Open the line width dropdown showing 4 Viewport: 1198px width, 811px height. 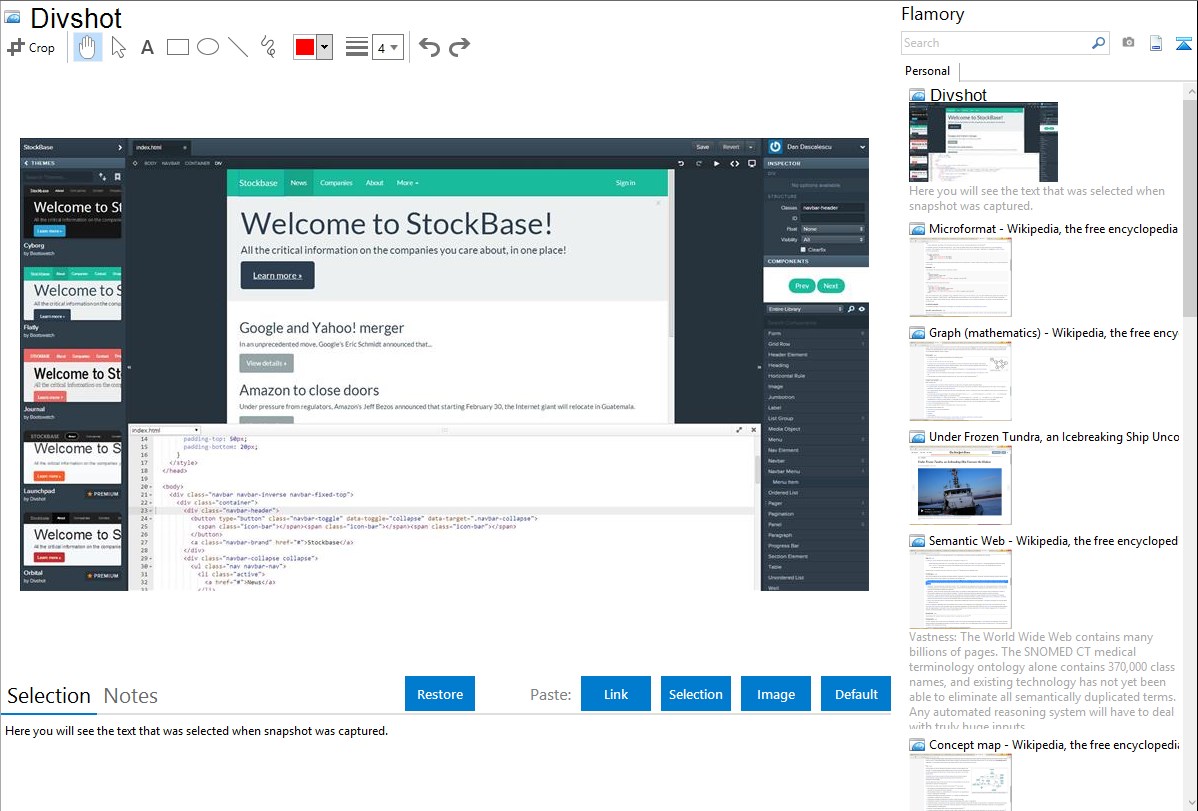pyautogui.click(x=387, y=47)
